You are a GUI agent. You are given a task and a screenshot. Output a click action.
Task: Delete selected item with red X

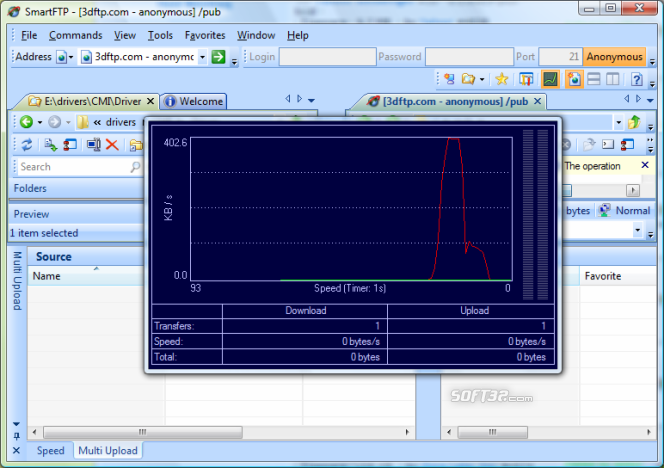click(112, 145)
